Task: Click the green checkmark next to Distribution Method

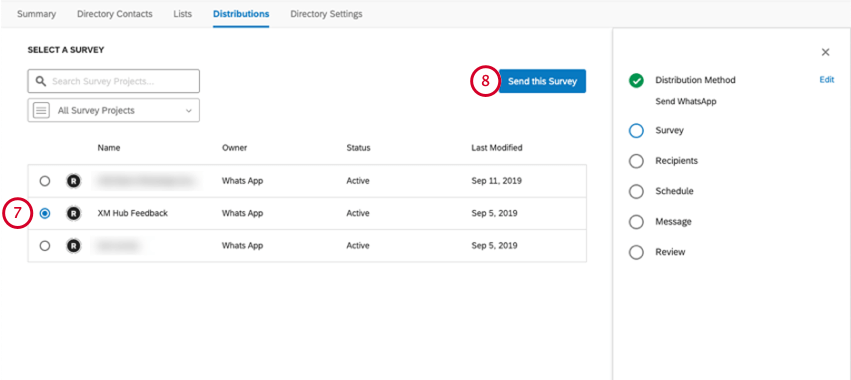Action: 636,80
